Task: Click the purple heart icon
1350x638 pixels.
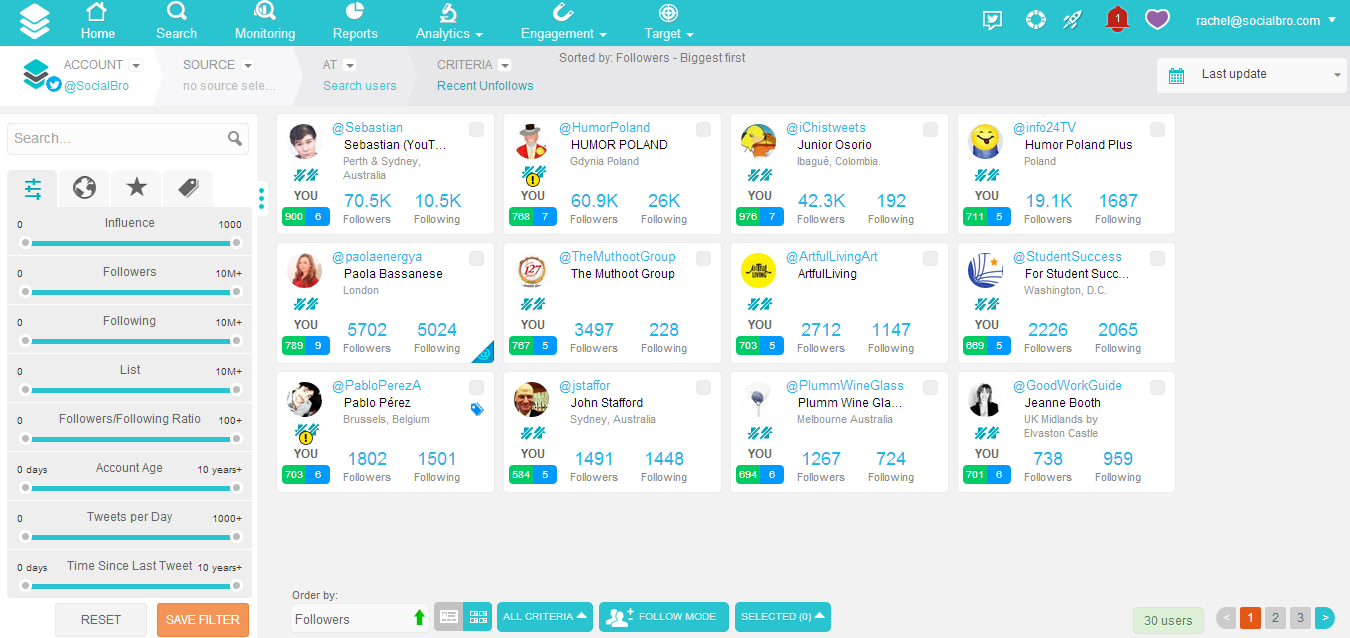Action: click(x=1157, y=19)
